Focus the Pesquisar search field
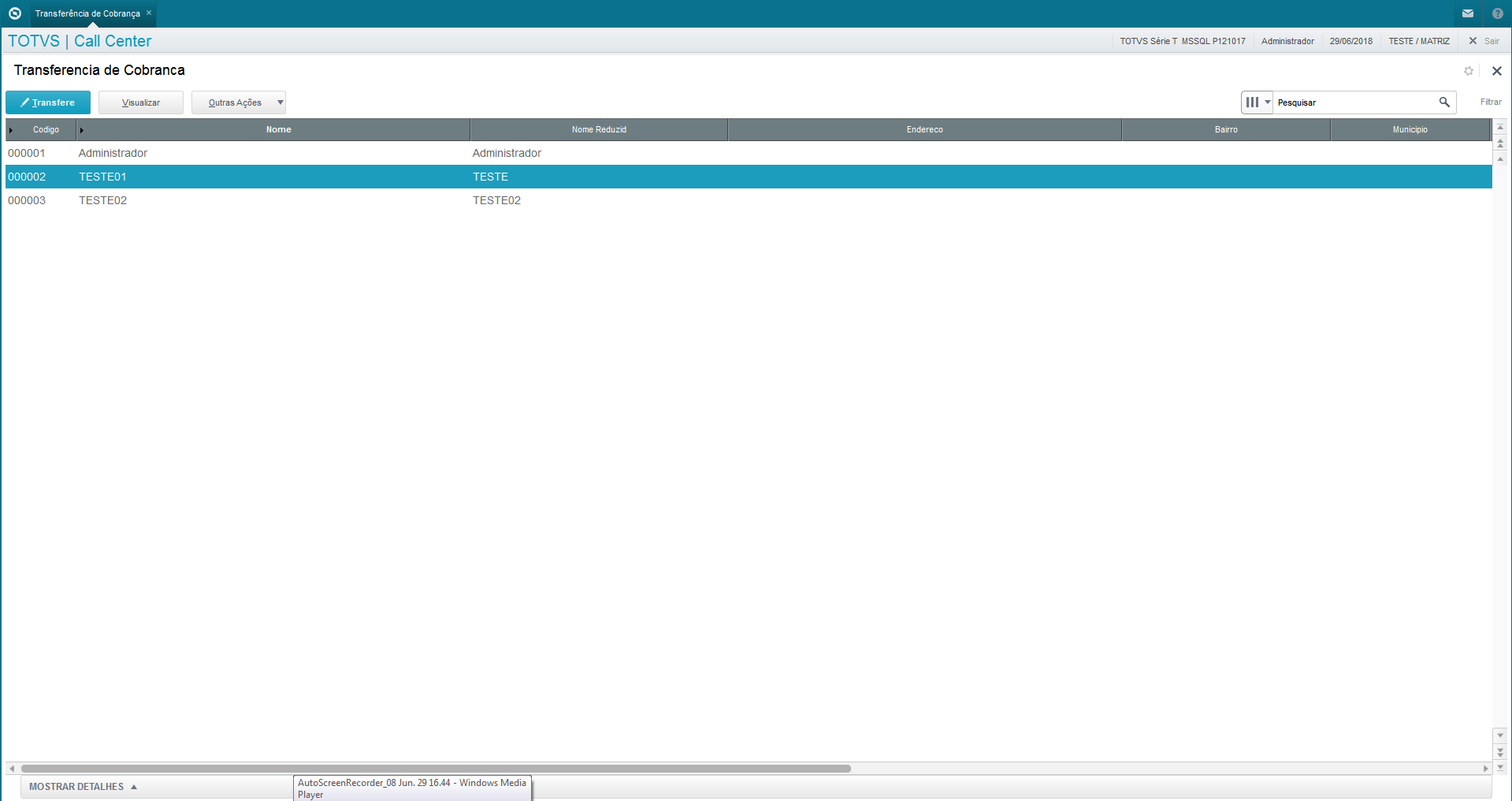 [1355, 102]
